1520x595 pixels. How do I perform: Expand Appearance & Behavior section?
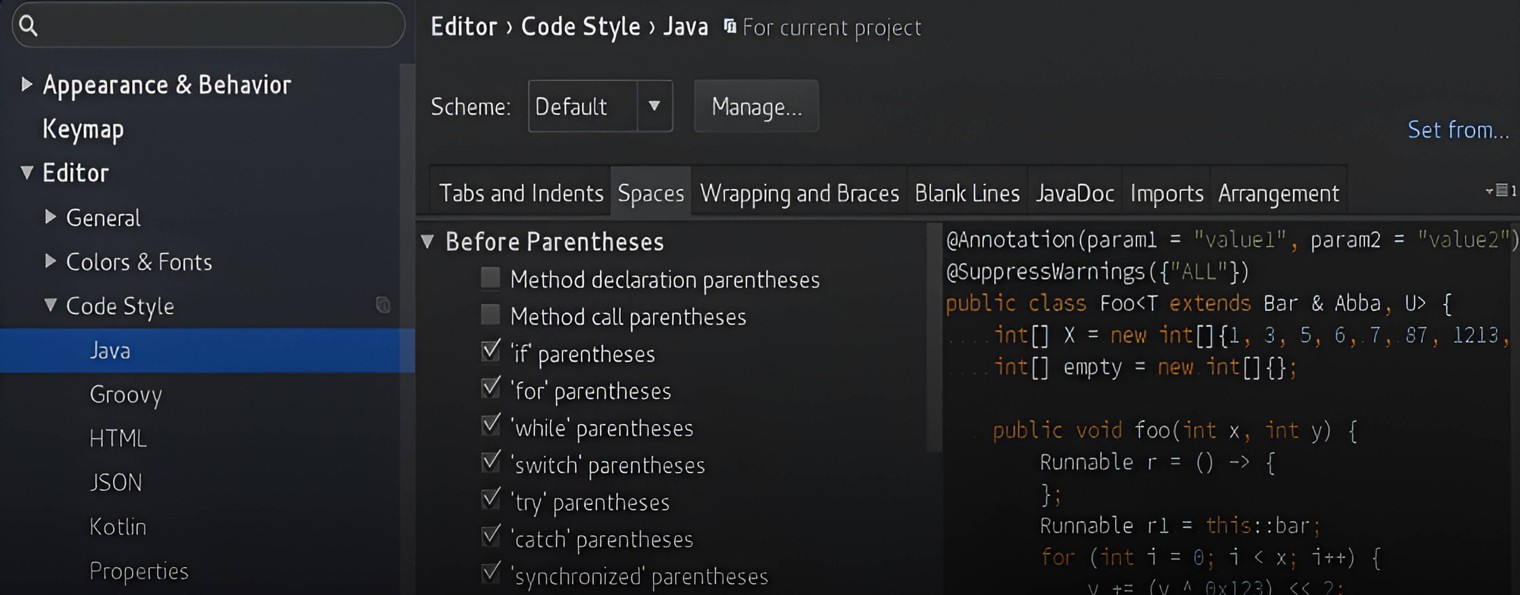tap(27, 85)
